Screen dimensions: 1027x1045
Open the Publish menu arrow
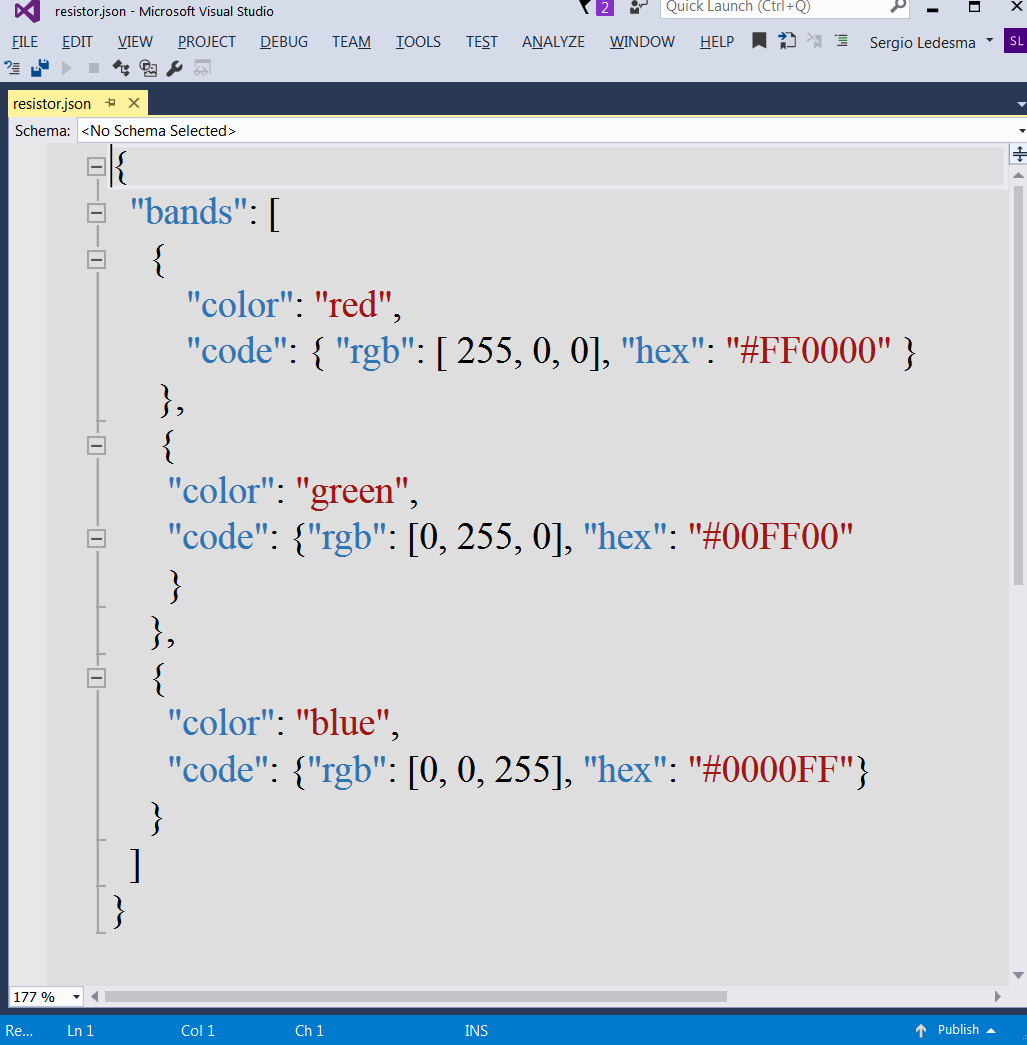(991, 1030)
